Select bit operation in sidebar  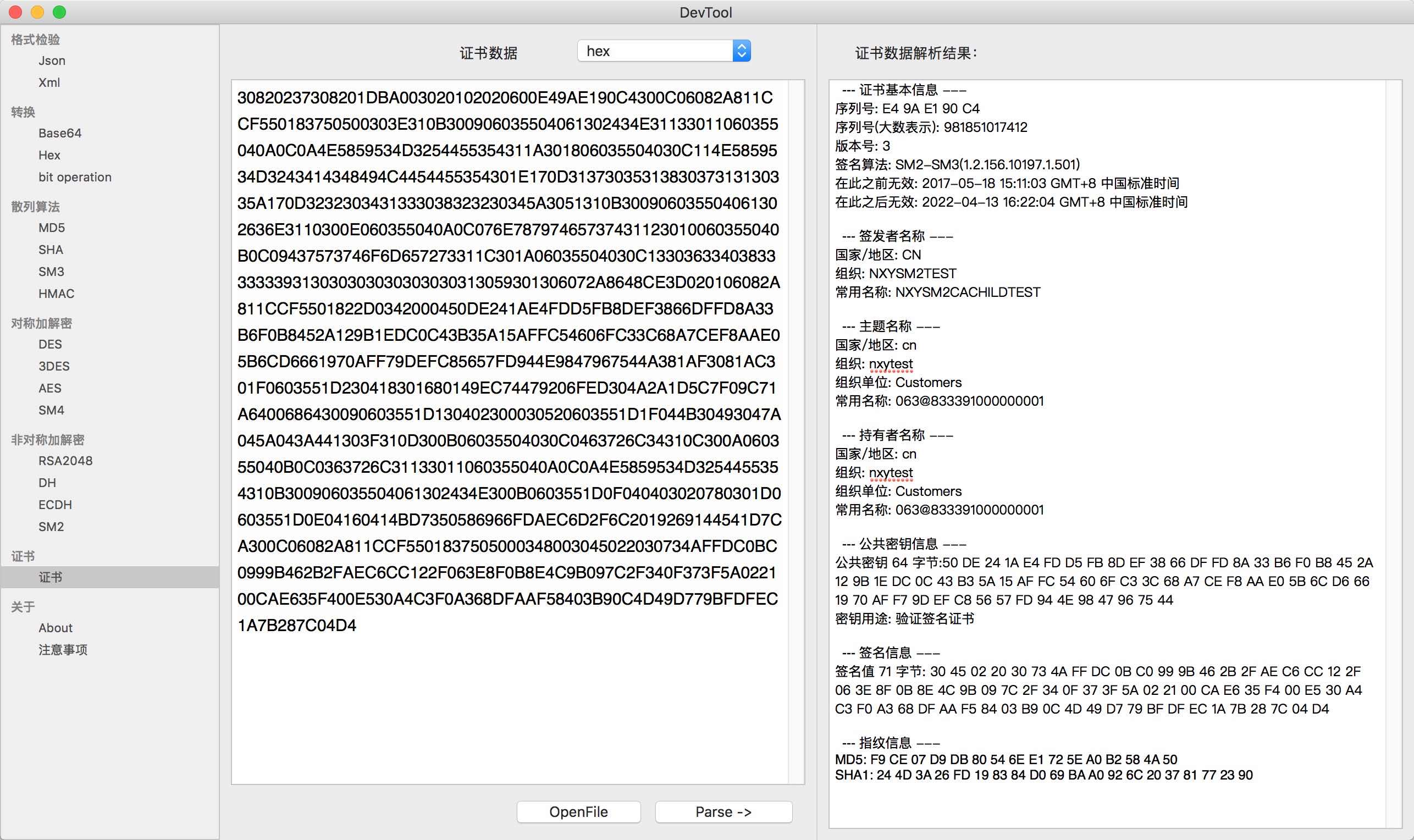(x=75, y=177)
